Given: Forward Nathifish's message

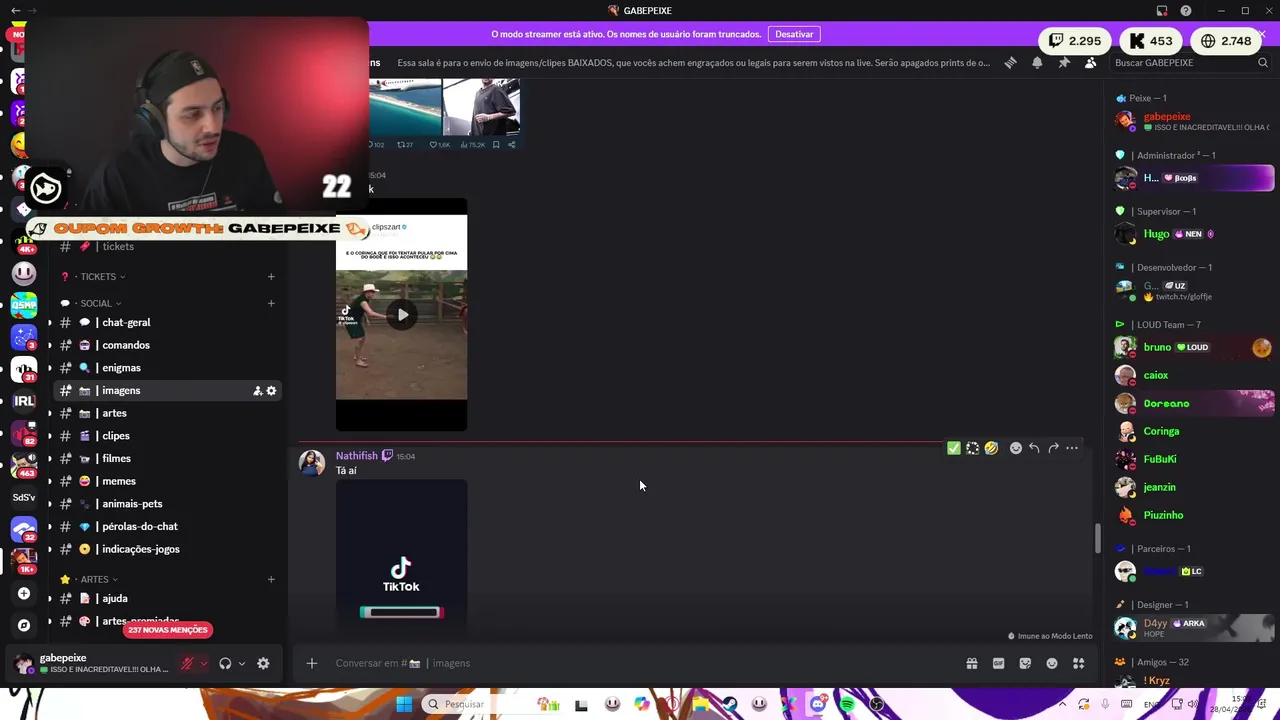Looking at the screenshot, I should (x=1053, y=448).
